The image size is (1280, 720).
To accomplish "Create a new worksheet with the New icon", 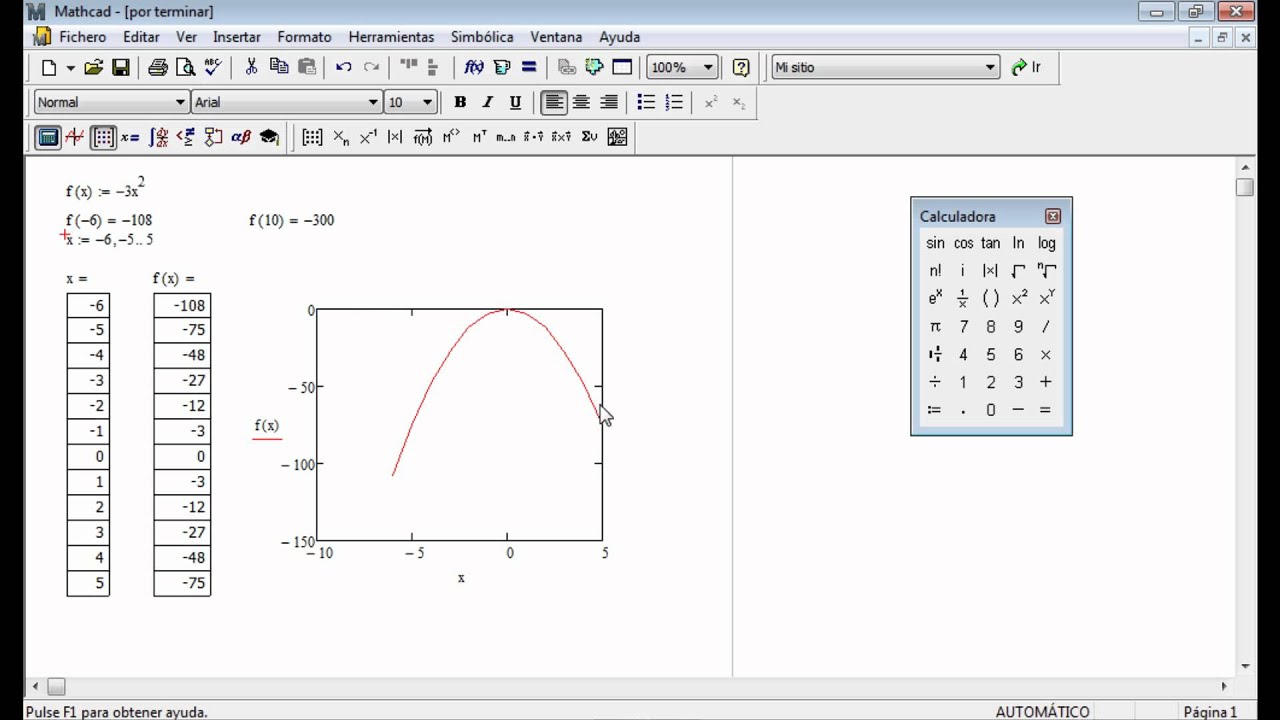I will click(x=48, y=68).
